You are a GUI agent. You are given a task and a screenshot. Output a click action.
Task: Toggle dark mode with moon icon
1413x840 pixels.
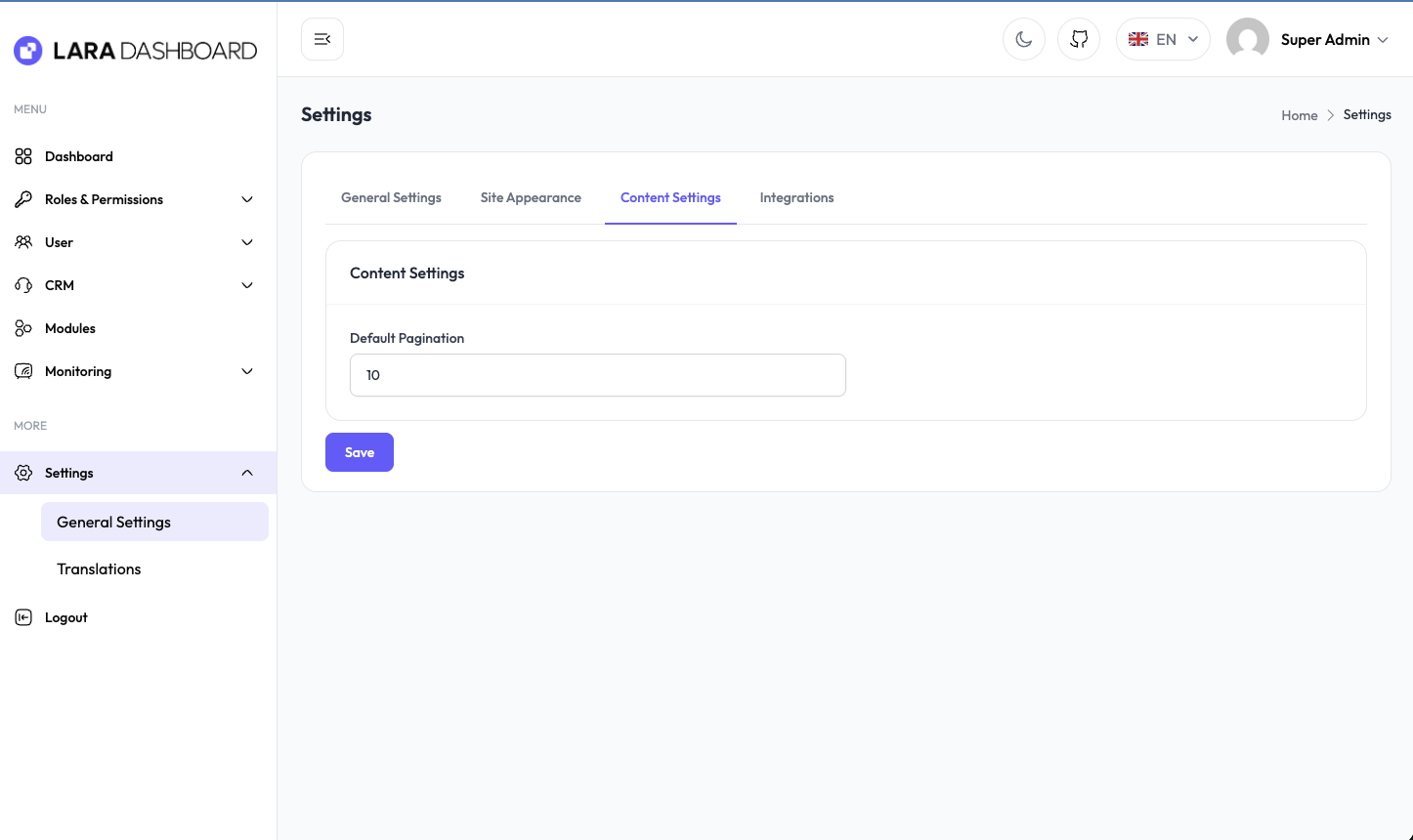(1024, 39)
